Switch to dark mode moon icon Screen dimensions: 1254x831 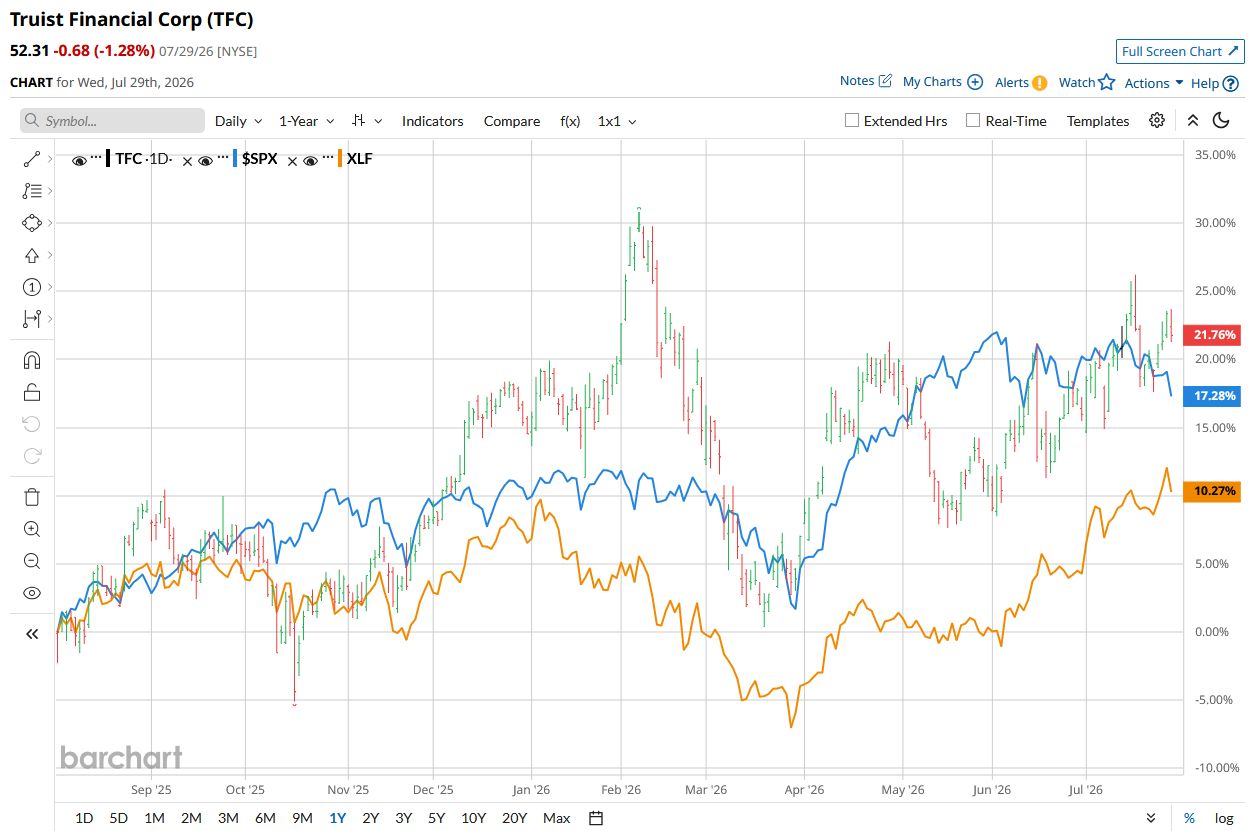pyautogui.click(x=1220, y=120)
